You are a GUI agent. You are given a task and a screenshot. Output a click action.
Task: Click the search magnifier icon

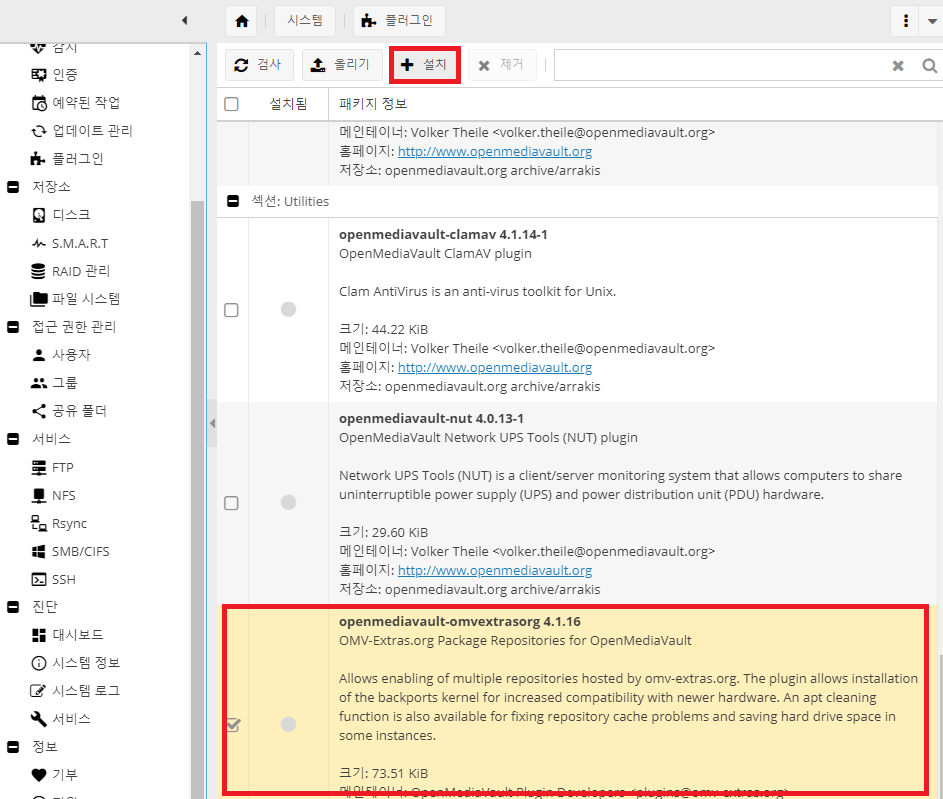click(x=929, y=66)
